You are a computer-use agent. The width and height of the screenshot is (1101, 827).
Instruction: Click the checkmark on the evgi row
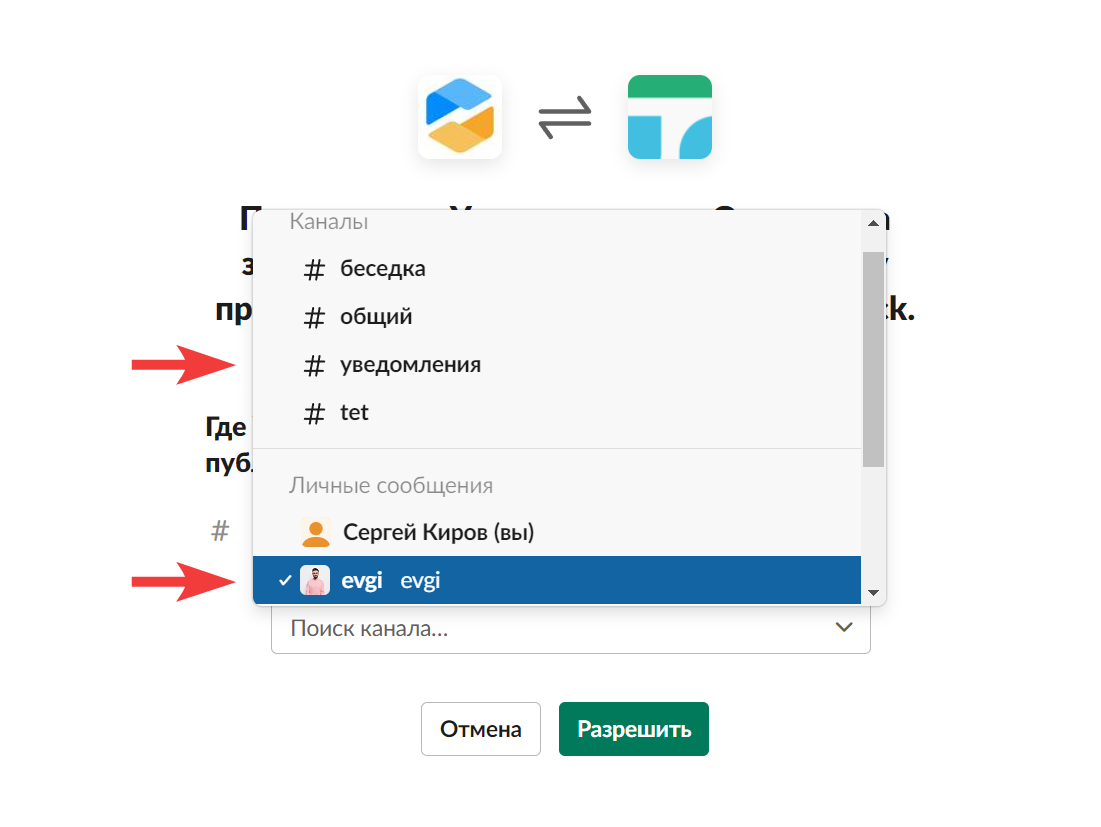point(284,581)
